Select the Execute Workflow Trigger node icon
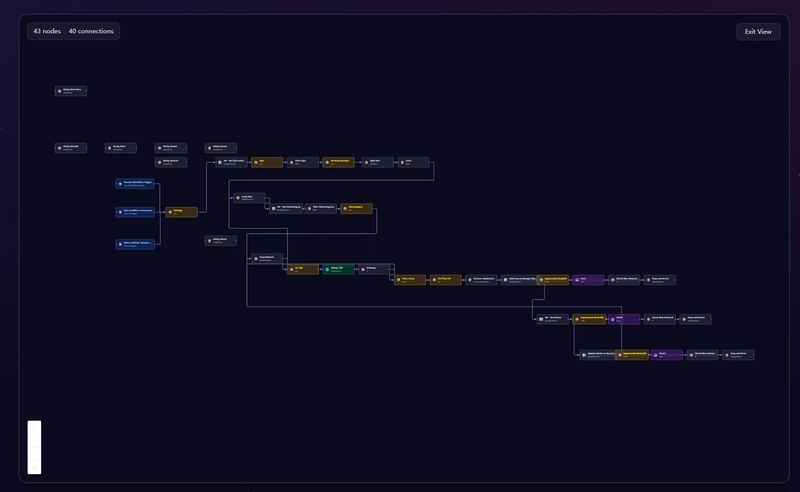The image size is (800, 492). click(120, 183)
